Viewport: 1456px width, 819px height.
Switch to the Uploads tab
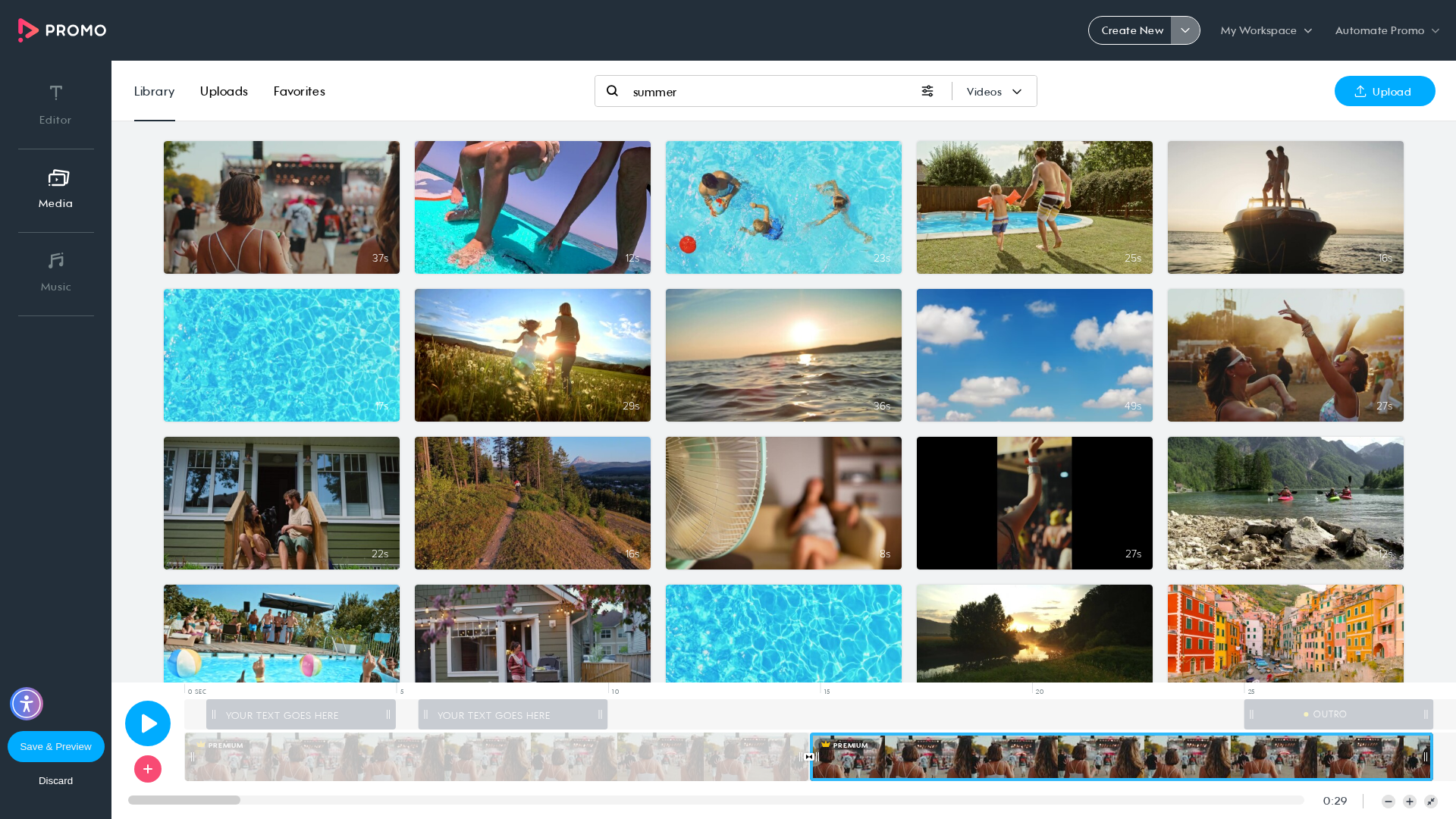[x=224, y=91]
